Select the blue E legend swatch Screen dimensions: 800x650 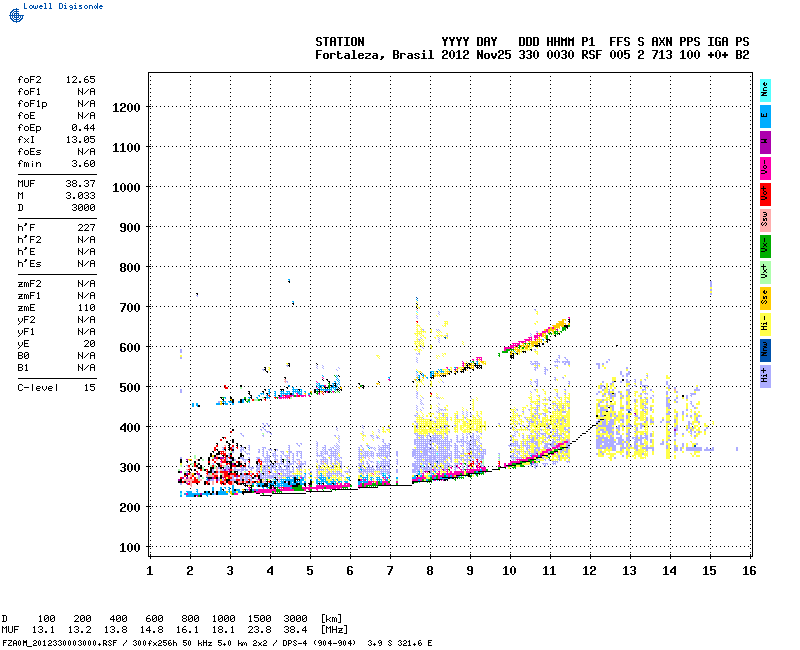(765, 116)
